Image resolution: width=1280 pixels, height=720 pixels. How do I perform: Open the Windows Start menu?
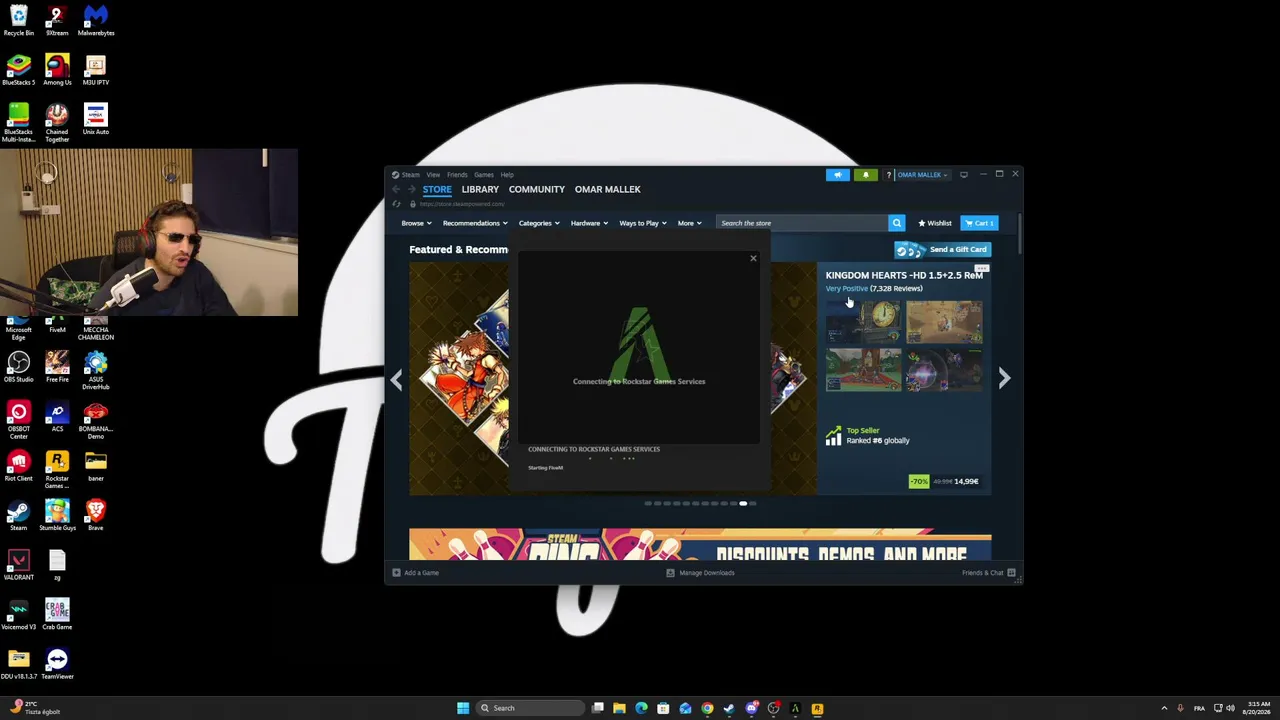coord(463,708)
